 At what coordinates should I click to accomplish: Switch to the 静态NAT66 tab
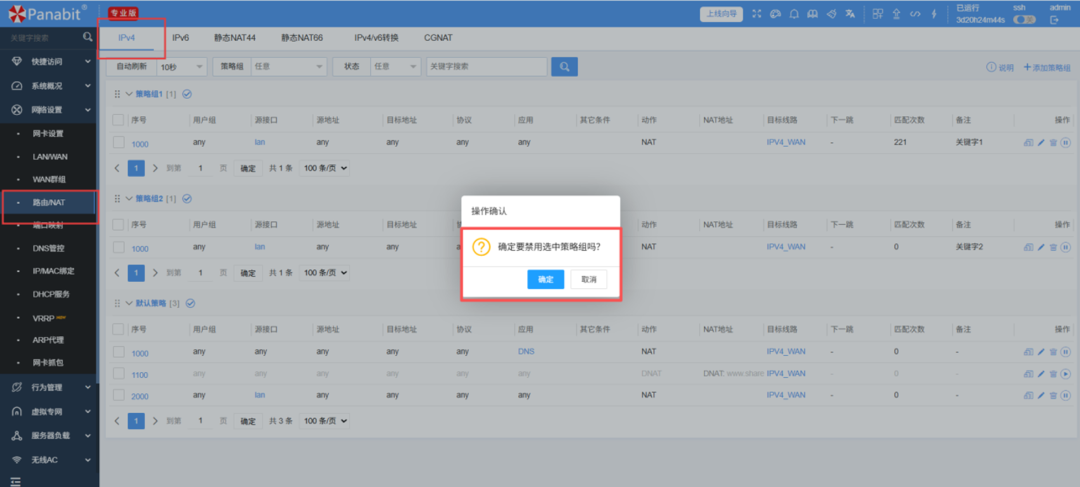point(302,38)
